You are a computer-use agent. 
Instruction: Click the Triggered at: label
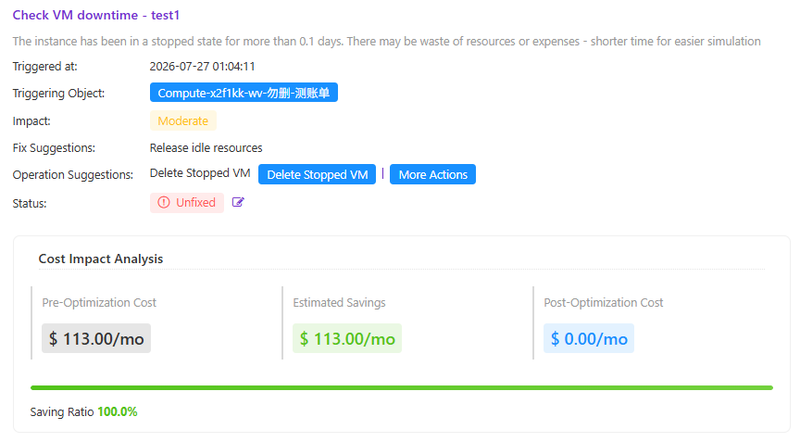pyautogui.click(x=45, y=66)
